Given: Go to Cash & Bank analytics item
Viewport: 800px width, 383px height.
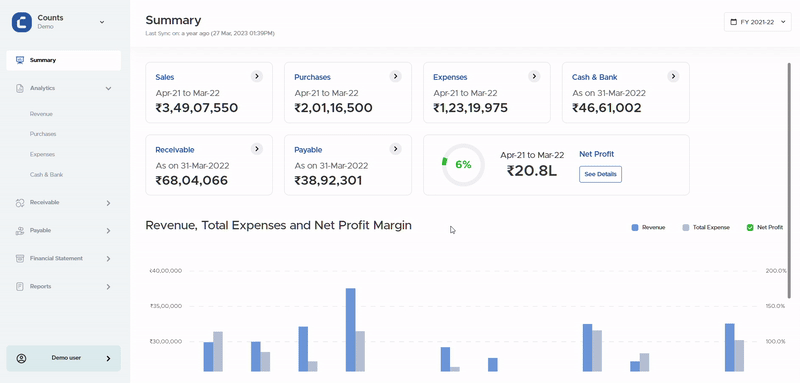Looking at the screenshot, I should (x=46, y=175).
